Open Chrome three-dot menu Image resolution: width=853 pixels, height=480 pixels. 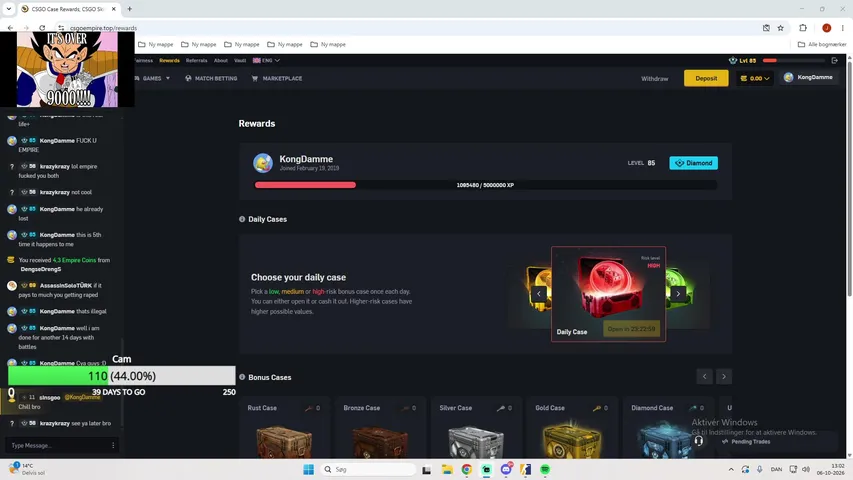[842, 28]
